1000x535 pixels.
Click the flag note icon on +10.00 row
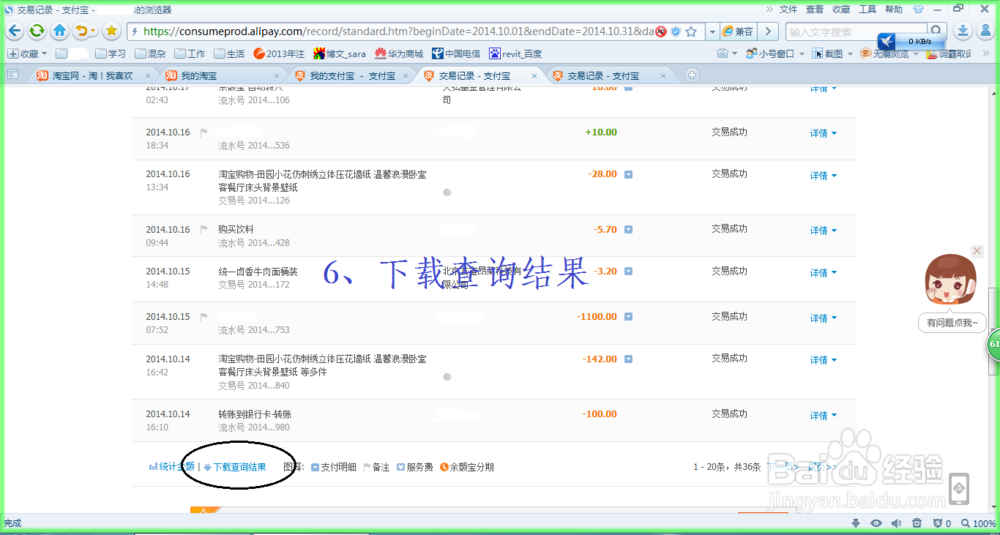pyautogui.click(x=204, y=133)
